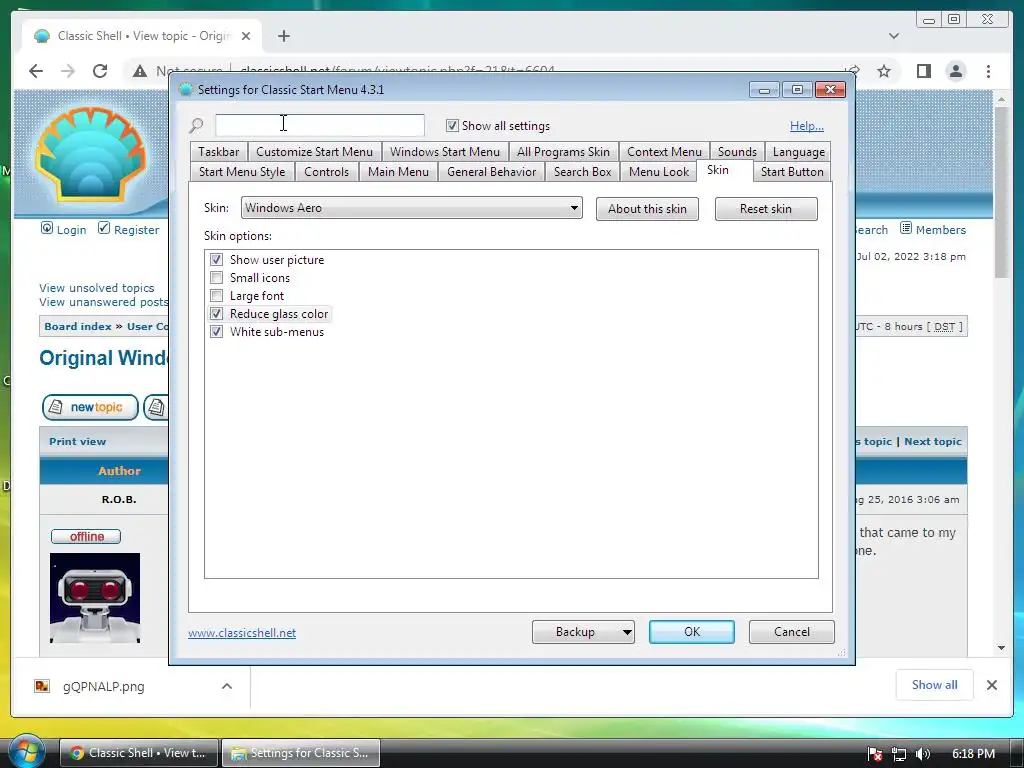The height and width of the screenshot is (768, 1024).
Task: Uncheck Reduce glass color
Action: point(216,313)
